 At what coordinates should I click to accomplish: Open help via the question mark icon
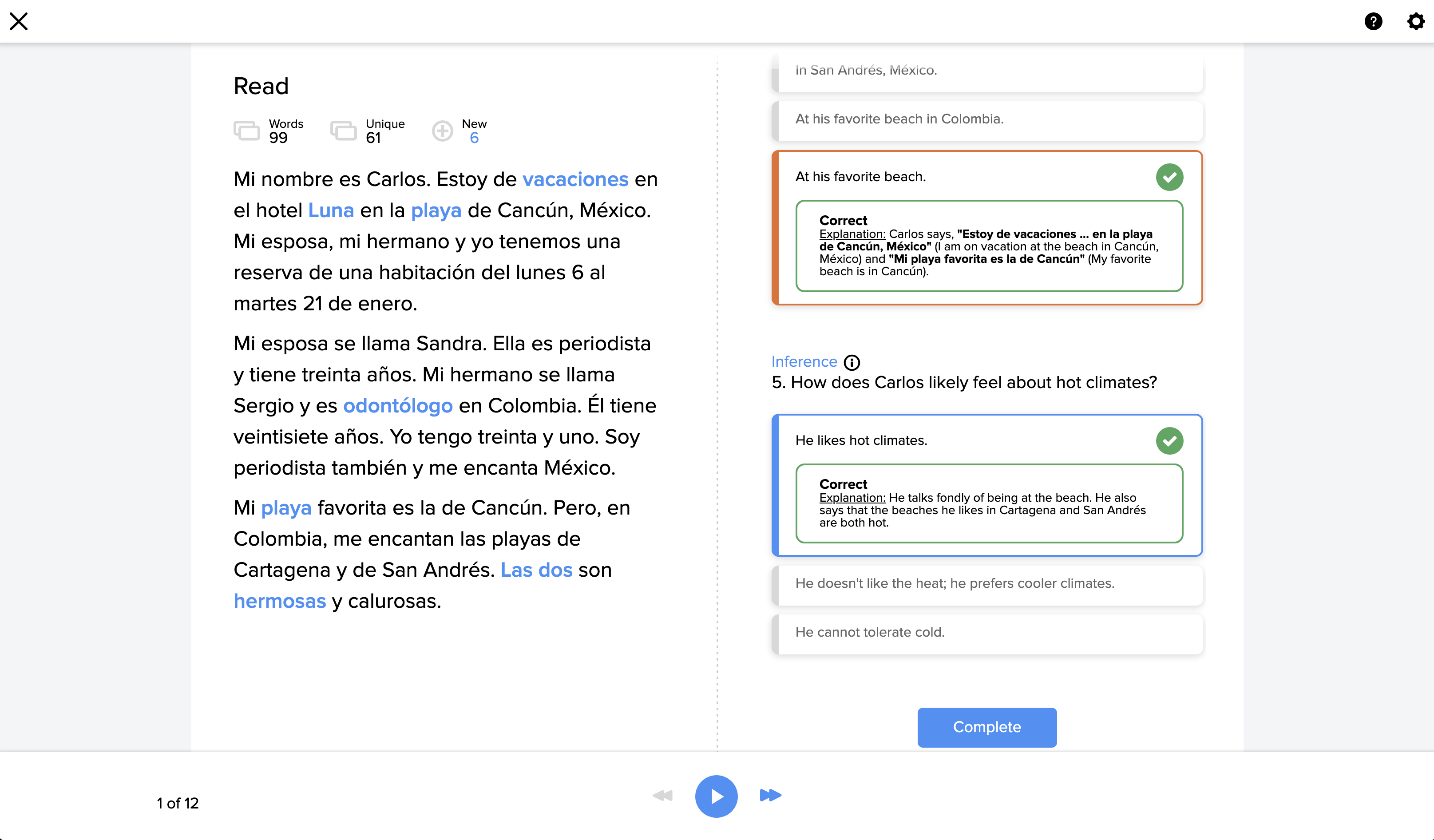1373,22
